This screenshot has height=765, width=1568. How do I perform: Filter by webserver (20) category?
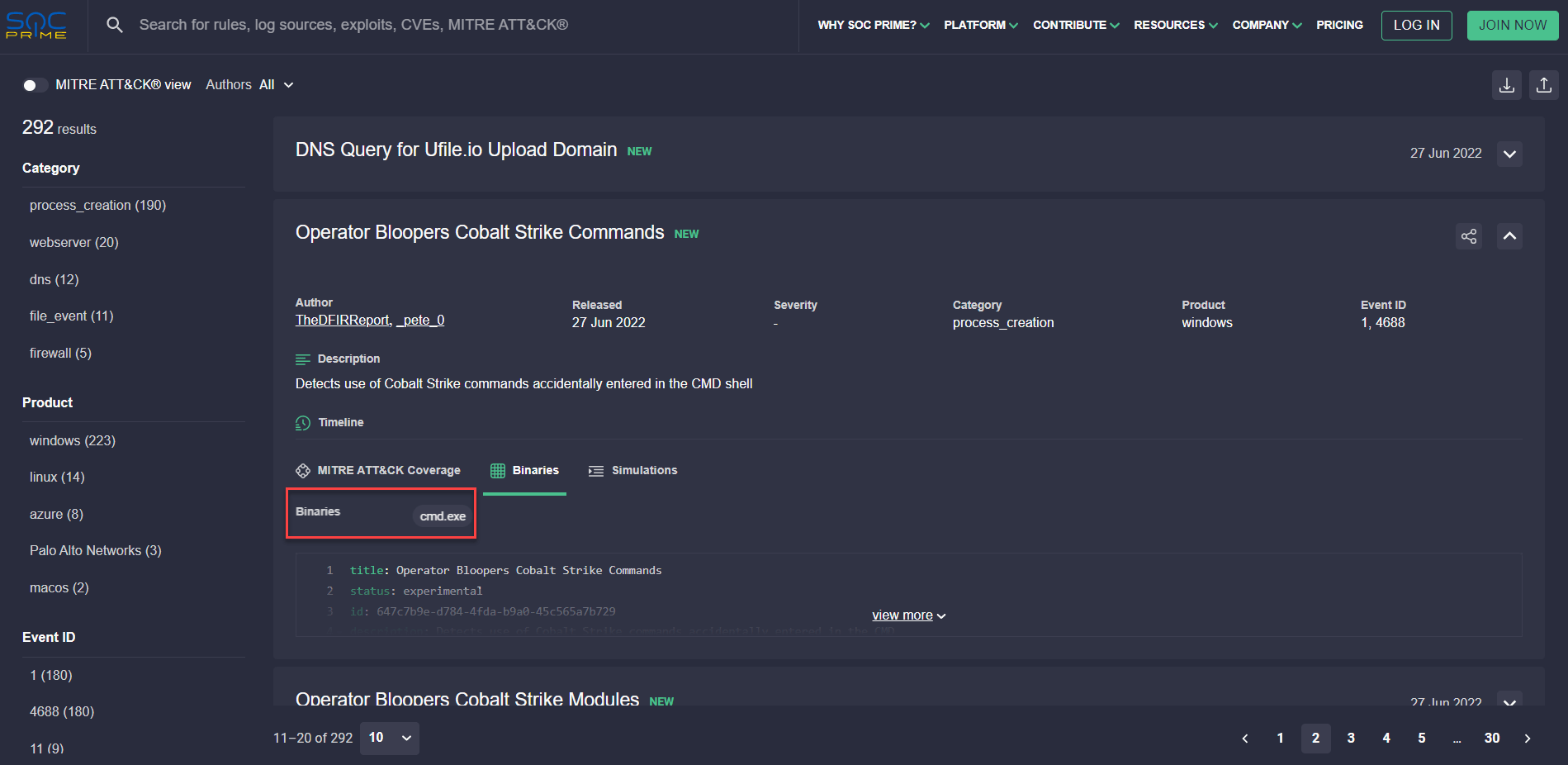pos(74,243)
